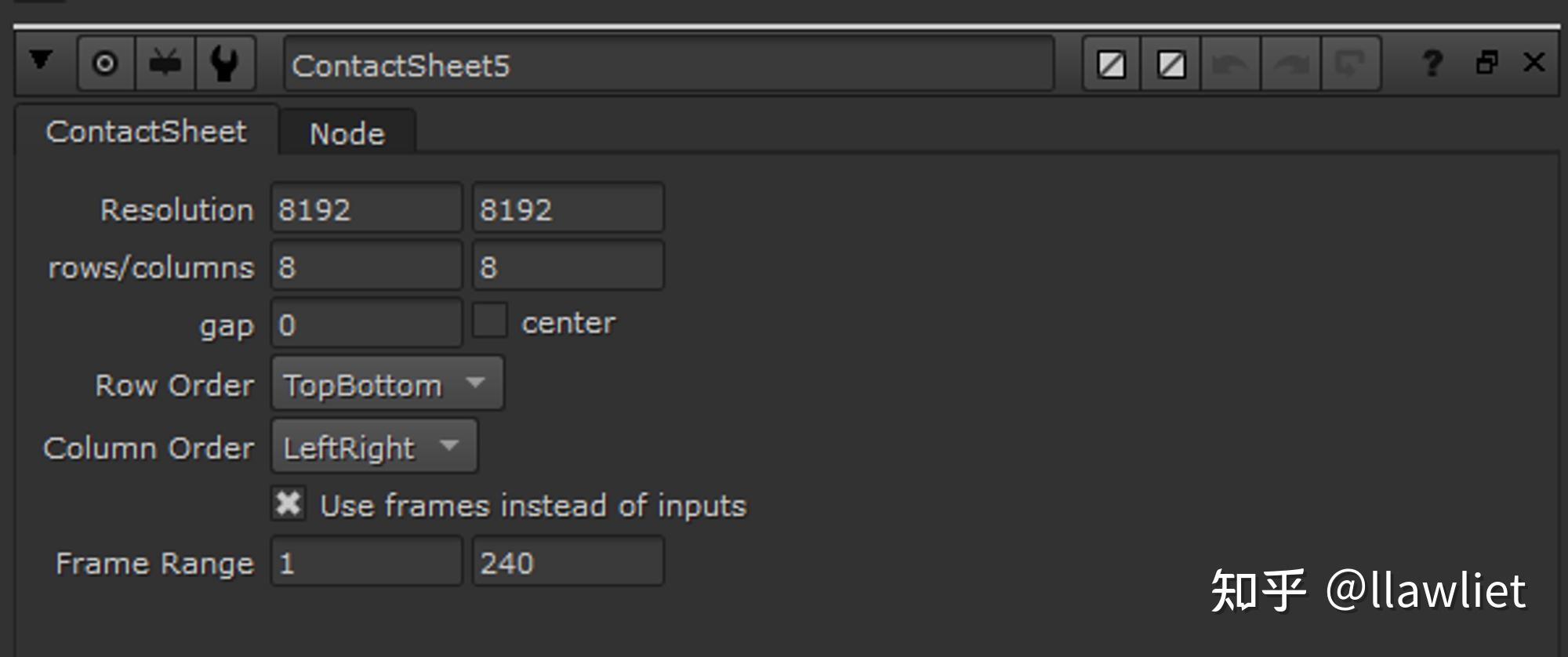1568x657 pixels.
Task: Open the Row Order dropdown
Action: click(x=387, y=384)
